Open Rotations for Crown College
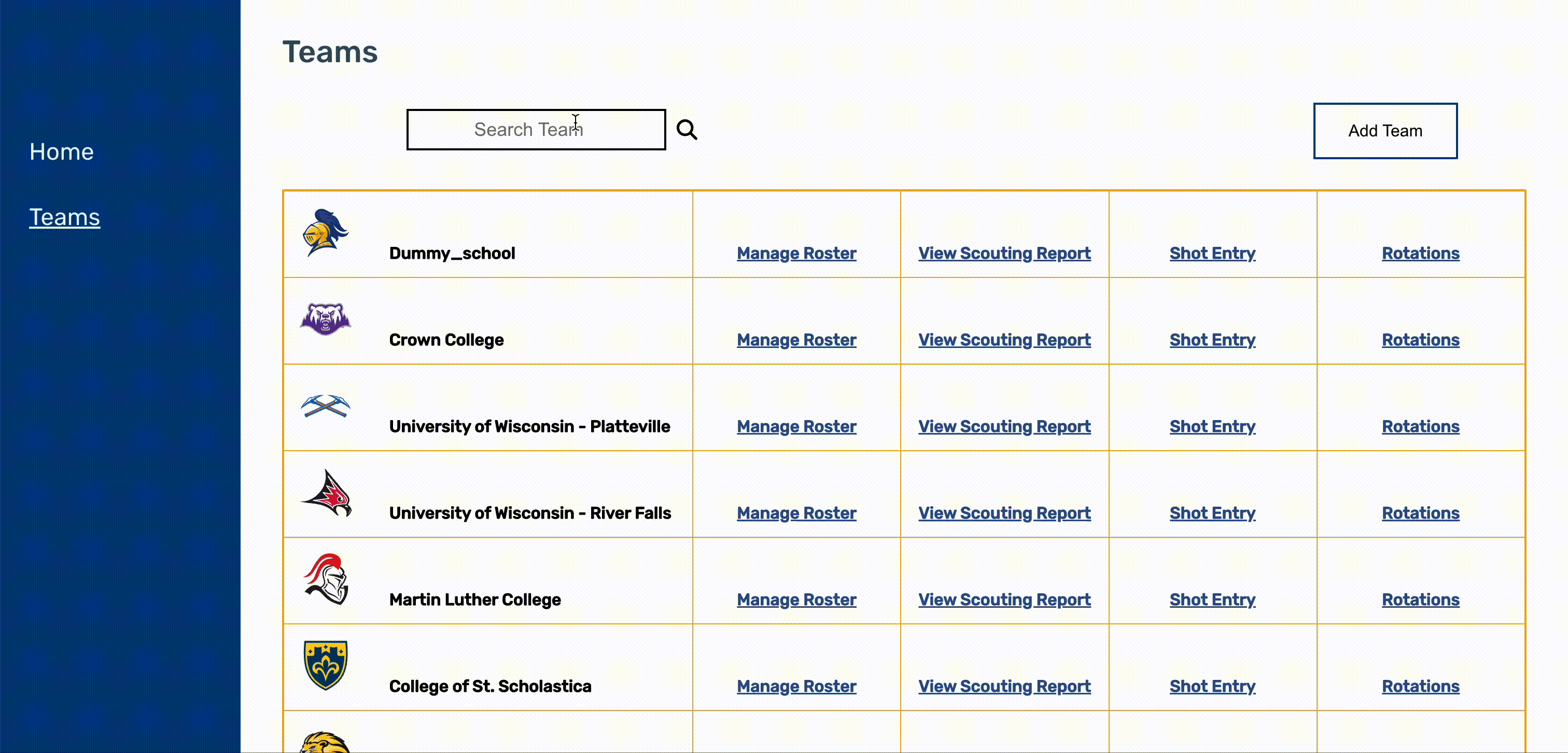The width and height of the screenshot is (1568, 753). [x=1420, y=340]
